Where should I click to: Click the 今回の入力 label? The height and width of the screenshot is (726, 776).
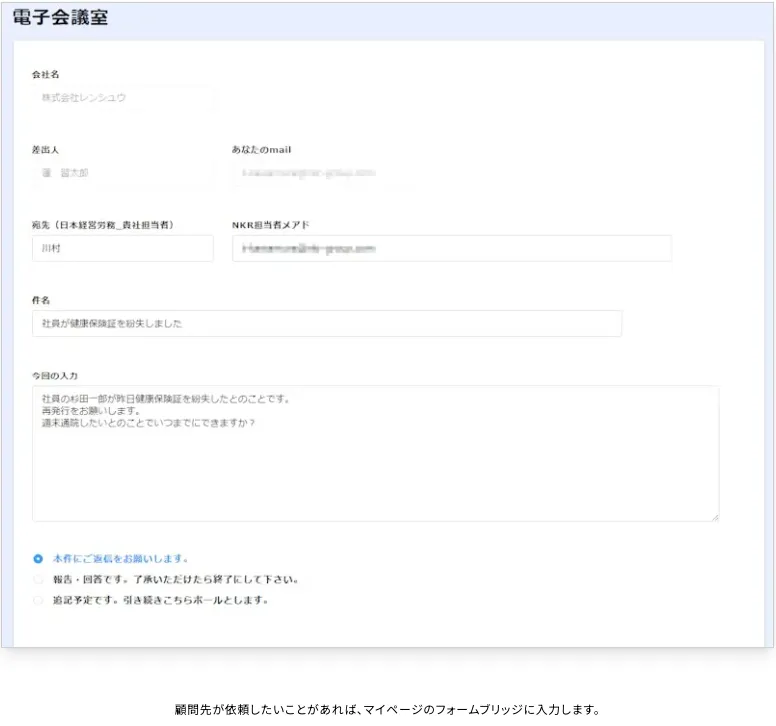coord(55,376)
